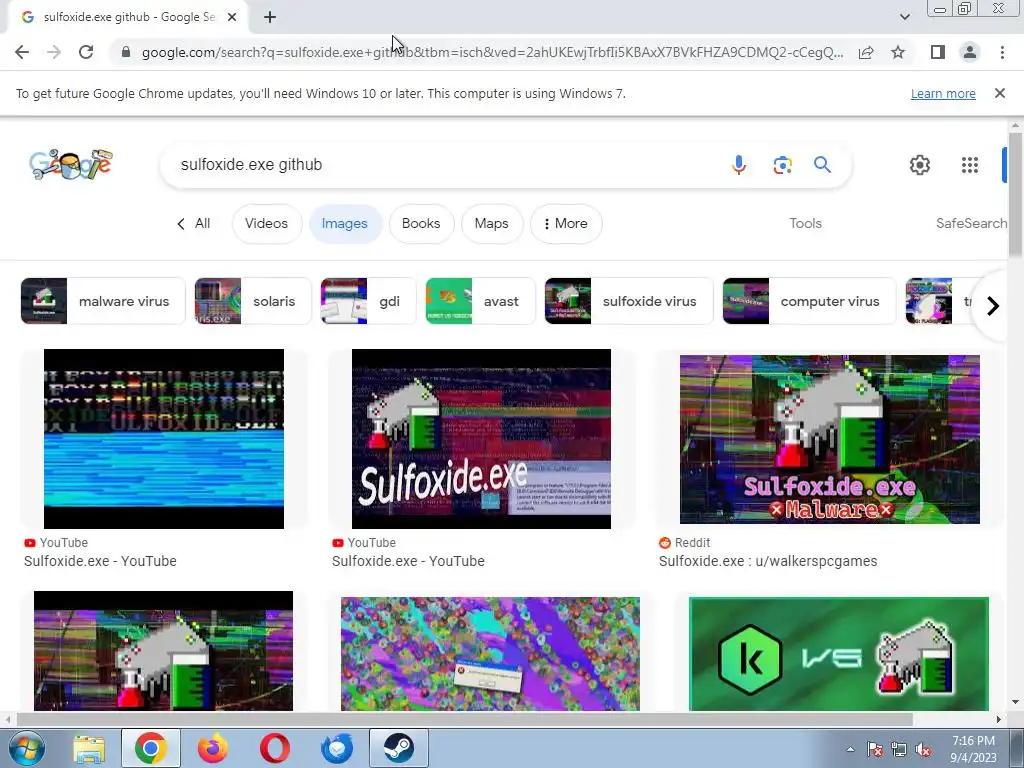Switch to the All results tab

[x=194, y=223]
